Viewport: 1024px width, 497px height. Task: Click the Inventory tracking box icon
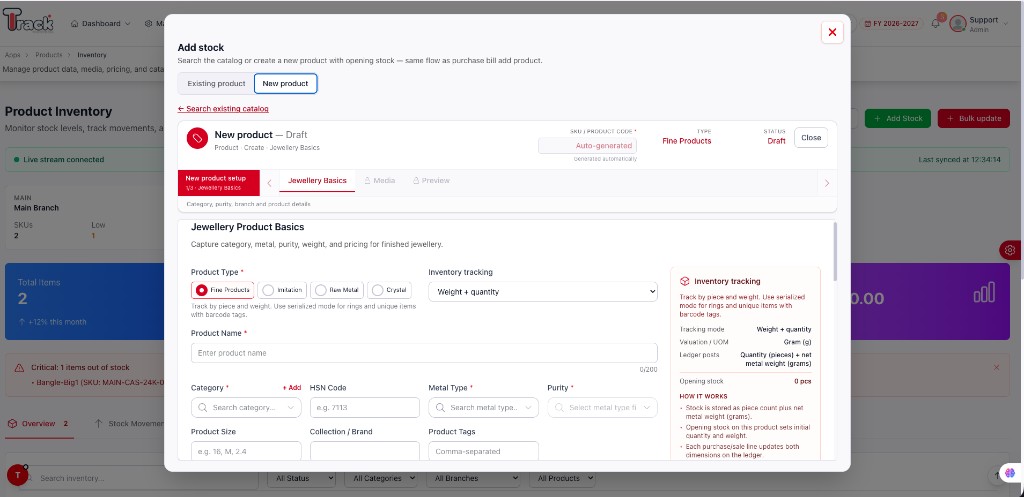[684, 281]
